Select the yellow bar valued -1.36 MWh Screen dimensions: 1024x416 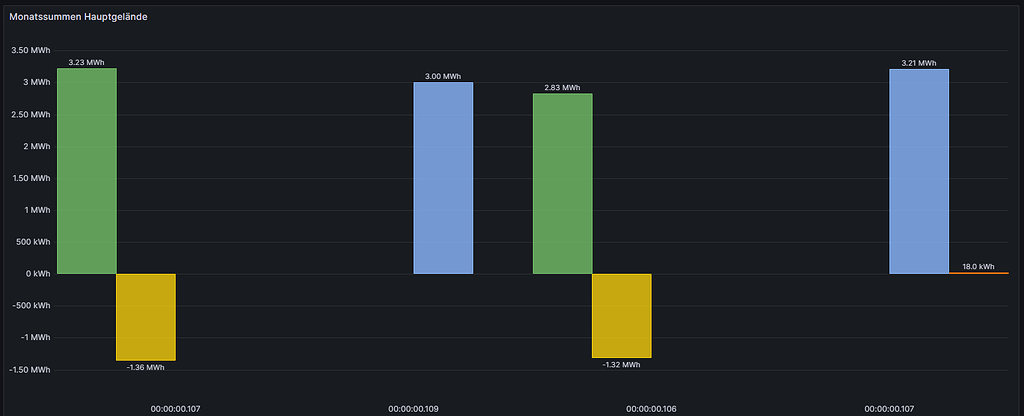[146, 317]
